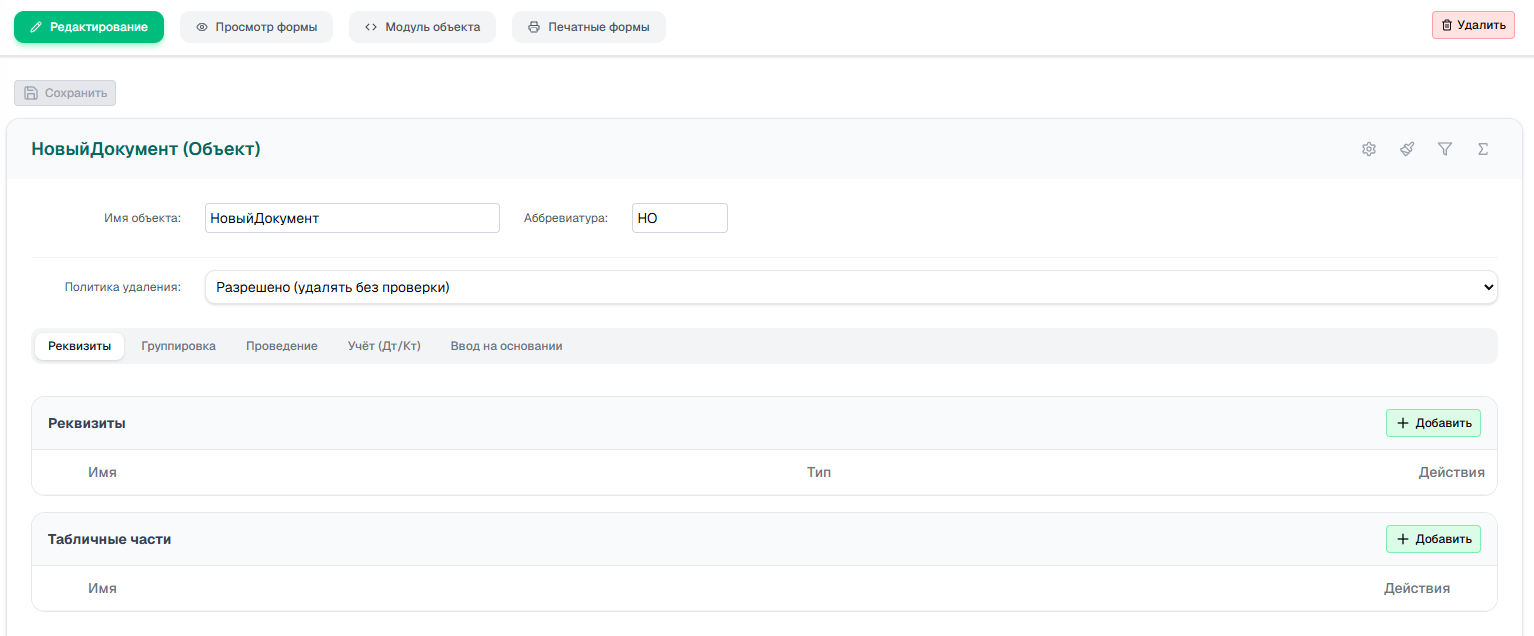Click the Сохранить button
The height and width of the screenshot is (636, 1534).
pos(65,93)
